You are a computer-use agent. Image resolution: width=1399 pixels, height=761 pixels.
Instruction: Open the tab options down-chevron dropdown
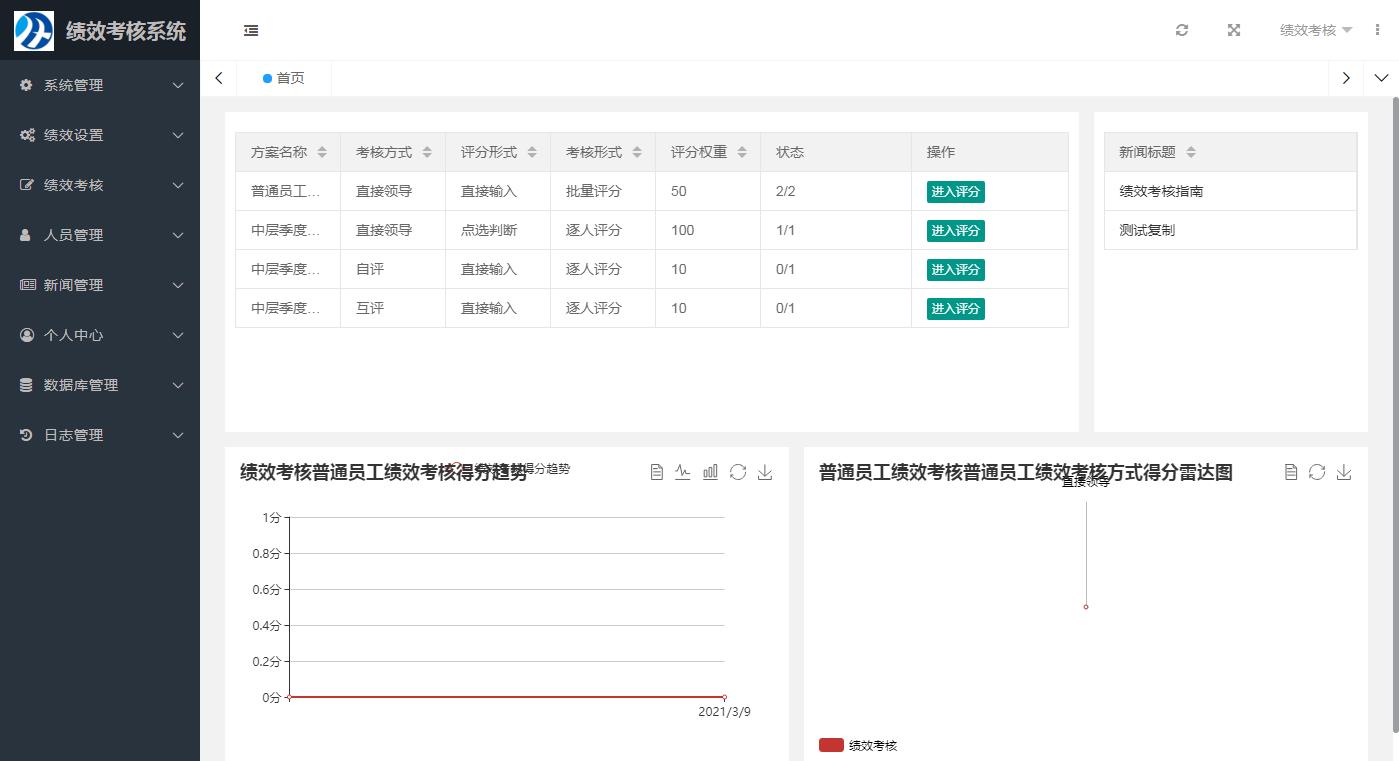[x=1381, y=78]
